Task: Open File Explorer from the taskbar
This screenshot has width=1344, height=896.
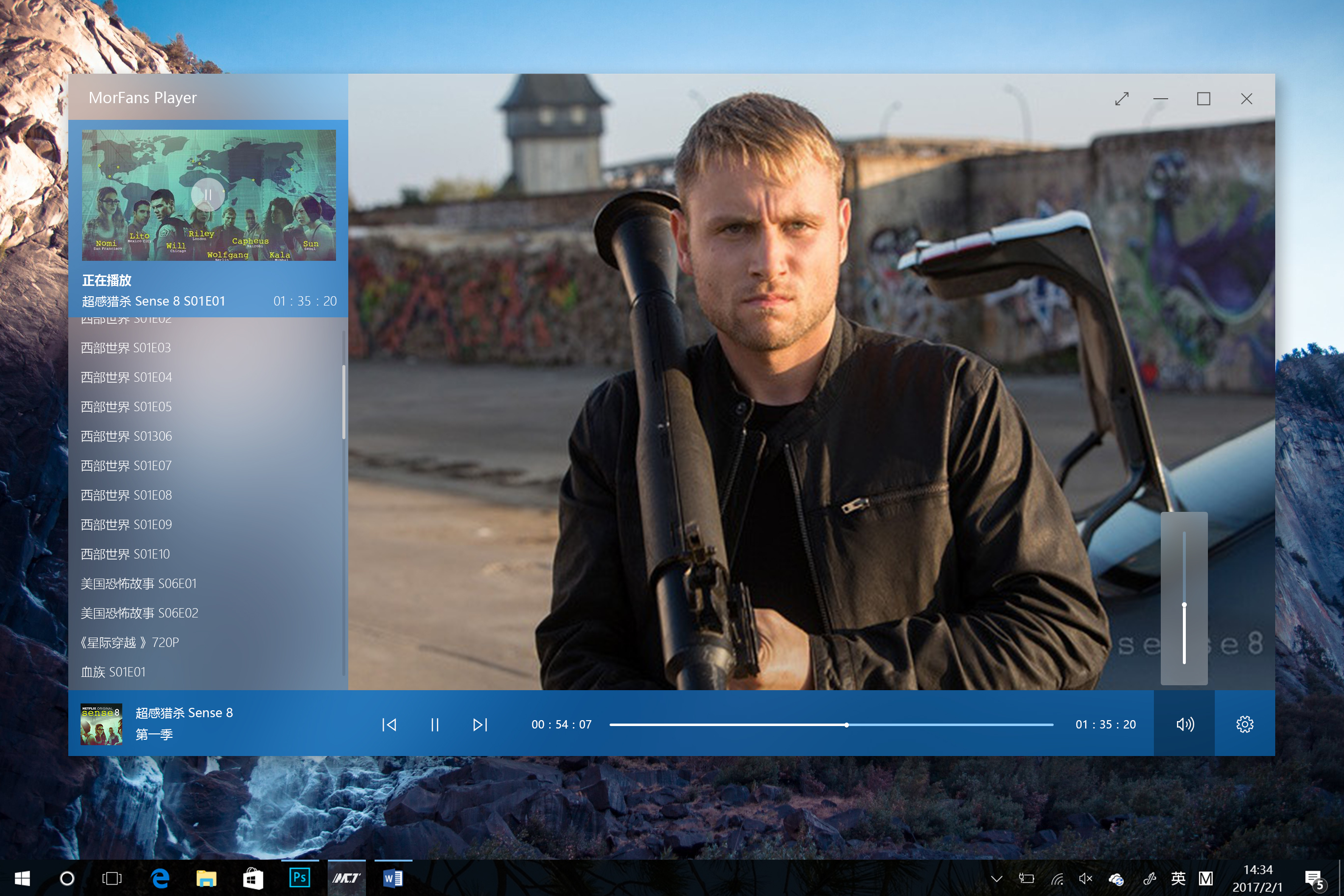Action: click(x=206, y=878)
